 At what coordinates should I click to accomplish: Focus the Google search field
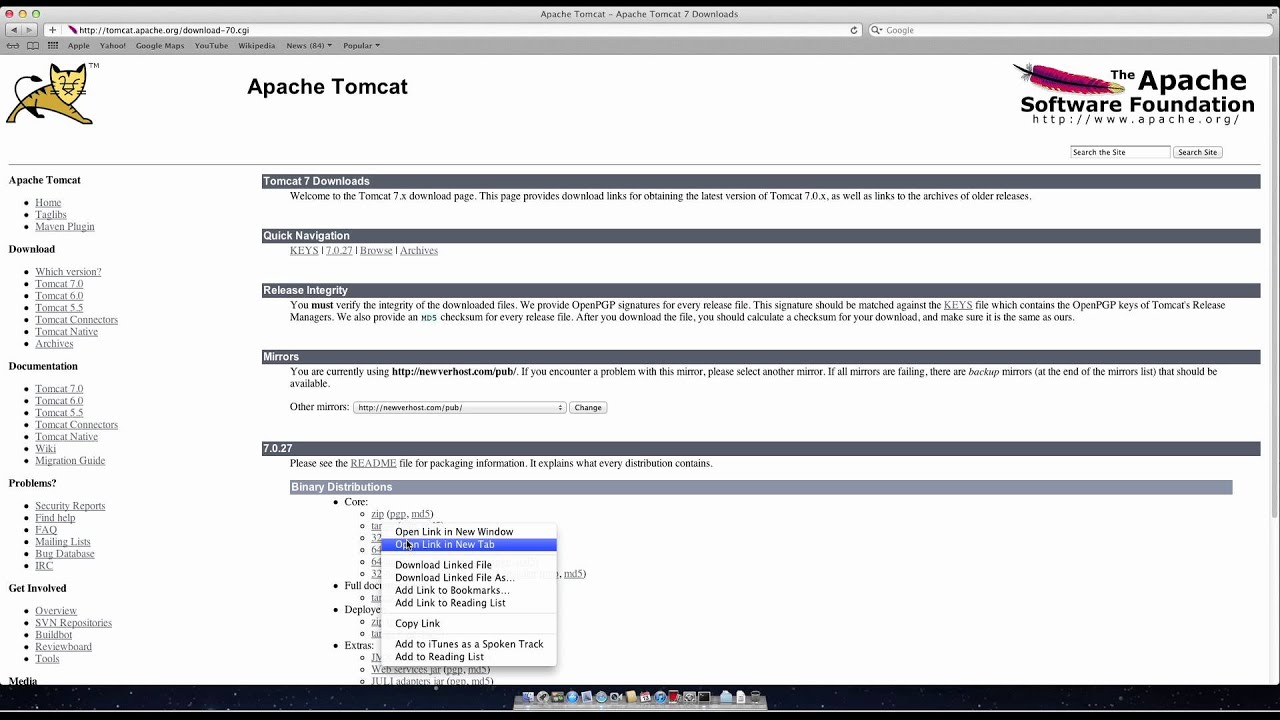pos(1070,30)
